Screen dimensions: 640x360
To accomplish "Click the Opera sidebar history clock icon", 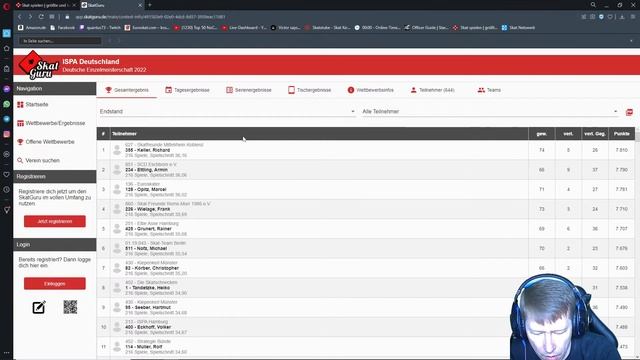I will point(7,190).
